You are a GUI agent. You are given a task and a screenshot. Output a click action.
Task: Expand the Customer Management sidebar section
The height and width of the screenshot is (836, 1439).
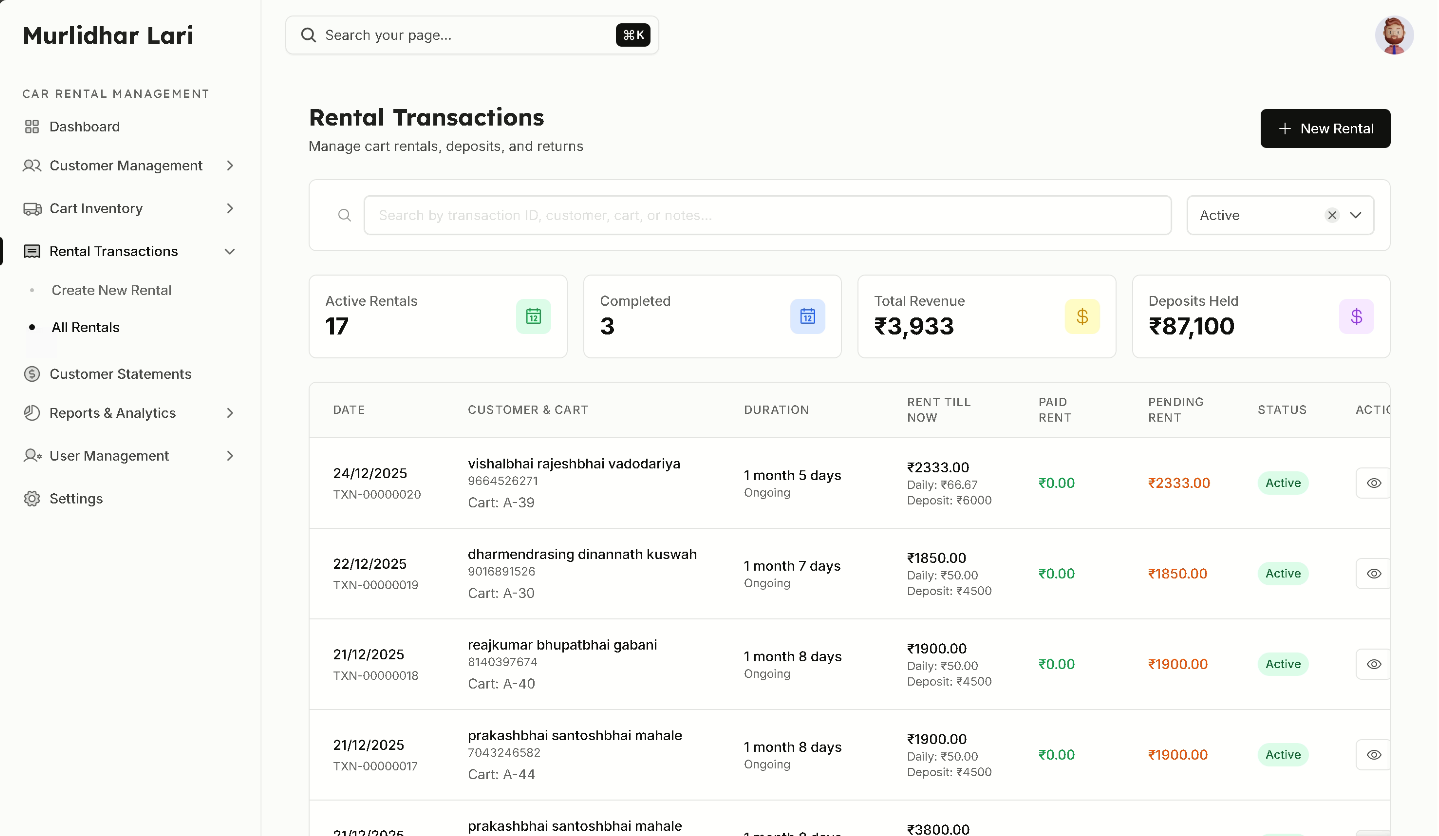[x=231, y=165]
